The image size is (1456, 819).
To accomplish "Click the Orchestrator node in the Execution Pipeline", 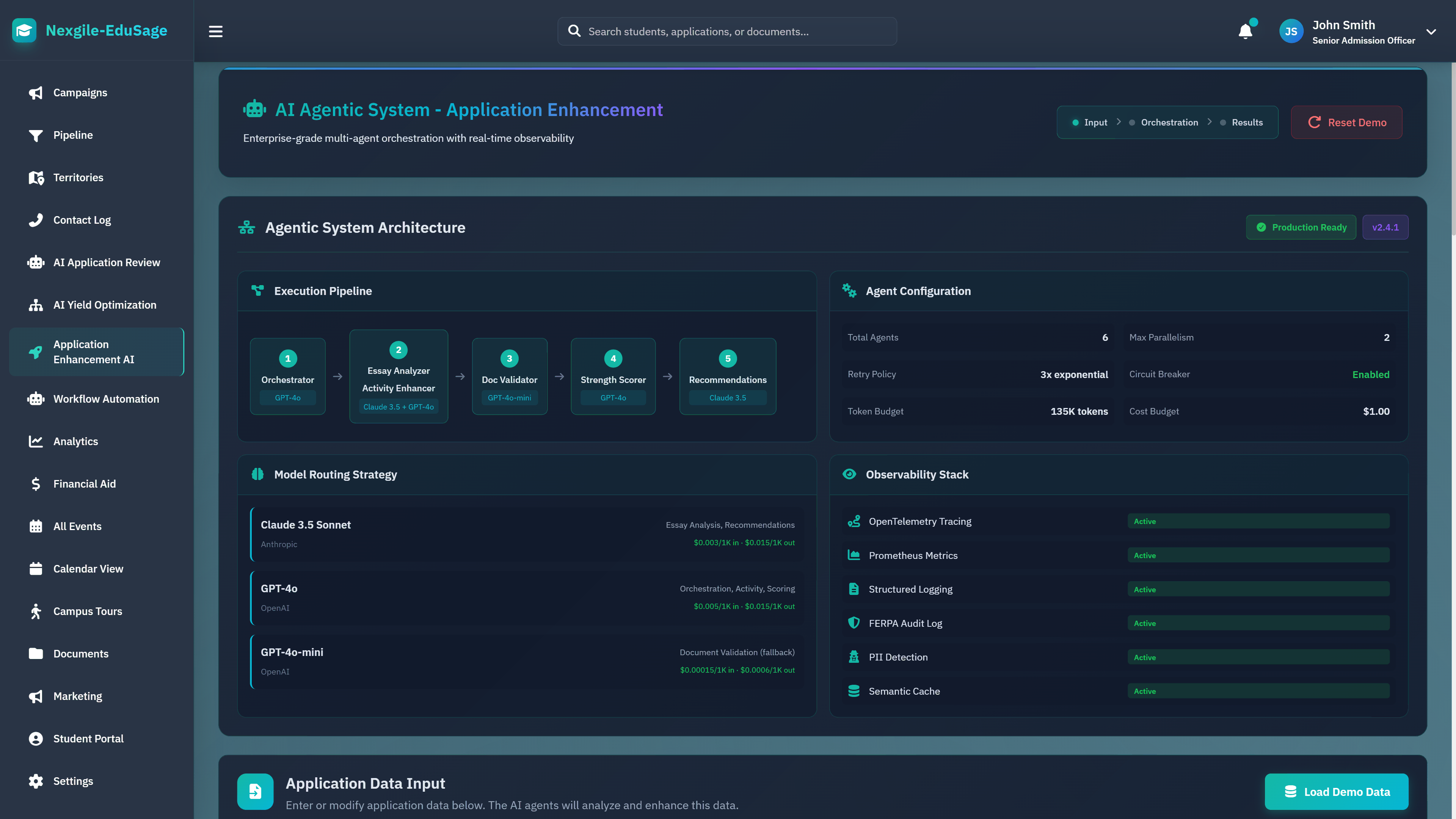I will (x=287, y=377).
